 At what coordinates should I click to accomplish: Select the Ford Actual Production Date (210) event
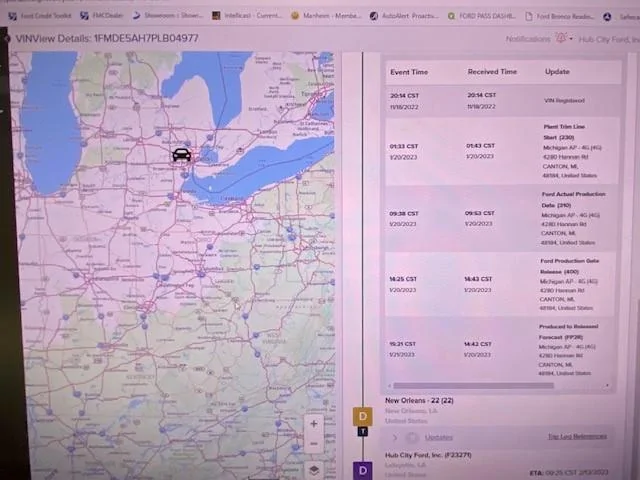tap(501, 218)
